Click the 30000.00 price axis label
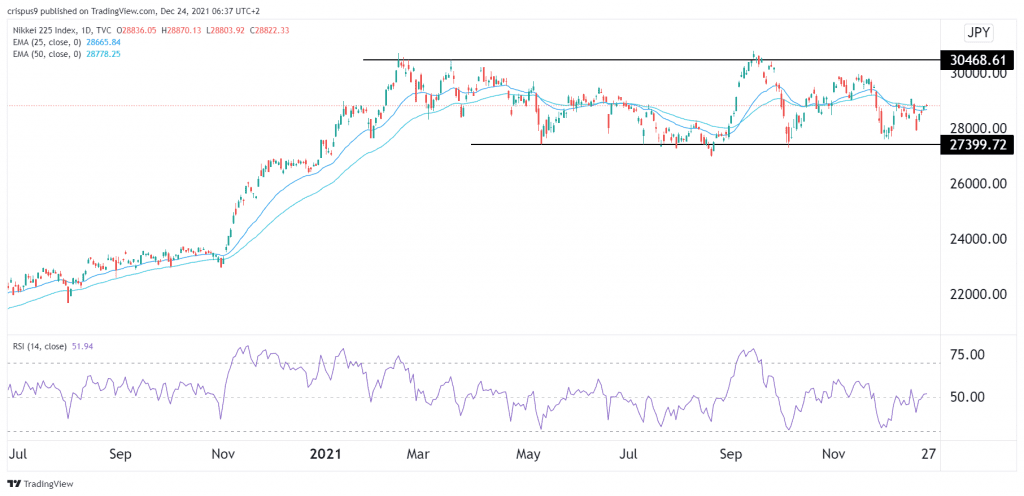This screenshot has width=1024, height=496. [979, 74]
